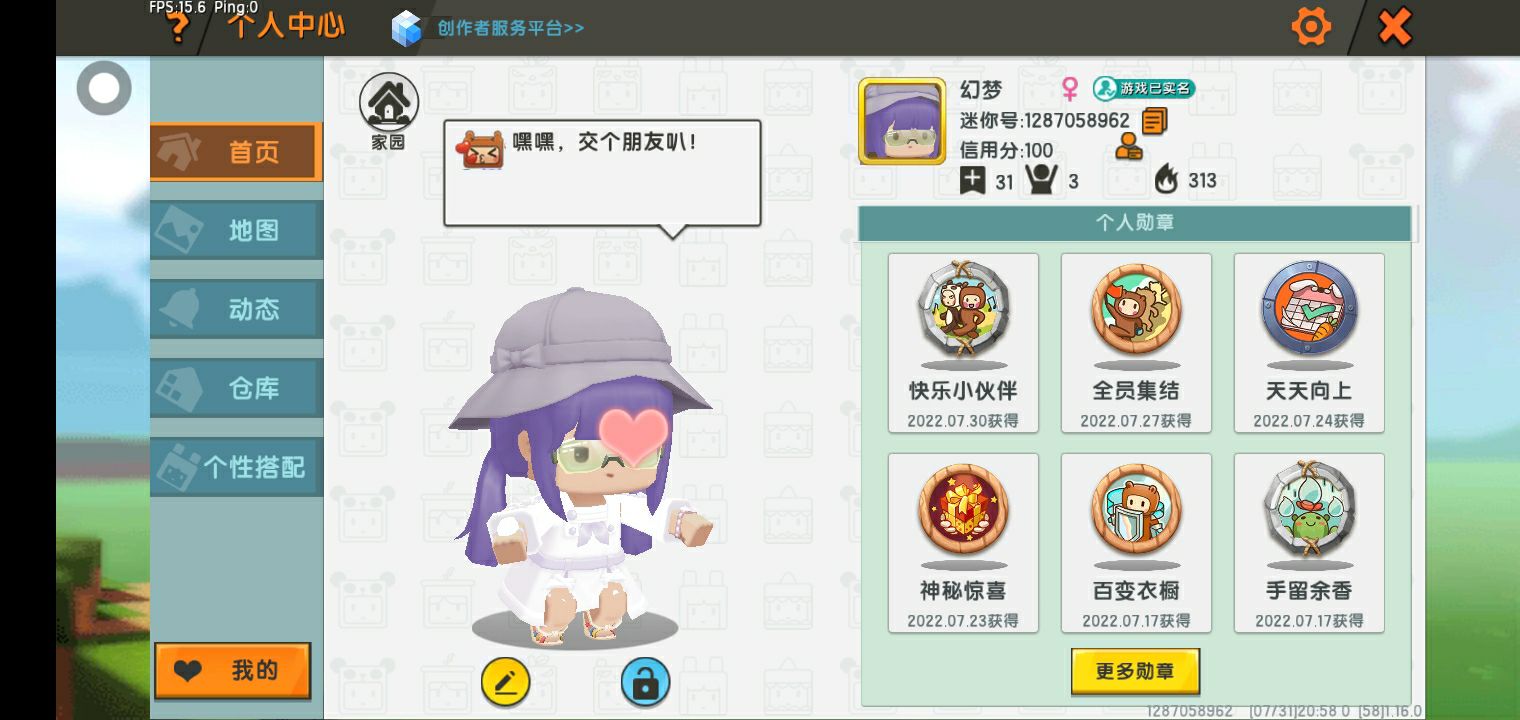Click the flame popularity icon 313
The image size is (1520, 720).
click(x=1166, y=180)
